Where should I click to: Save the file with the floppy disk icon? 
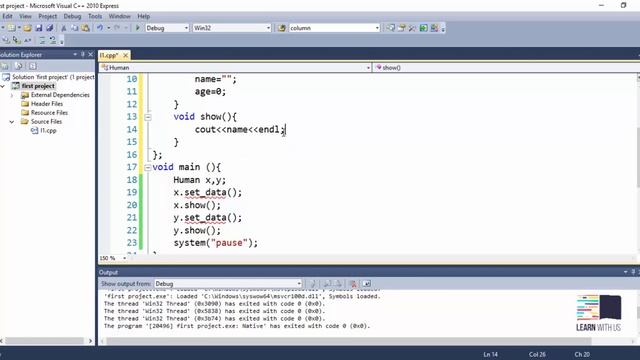[39, 28]
